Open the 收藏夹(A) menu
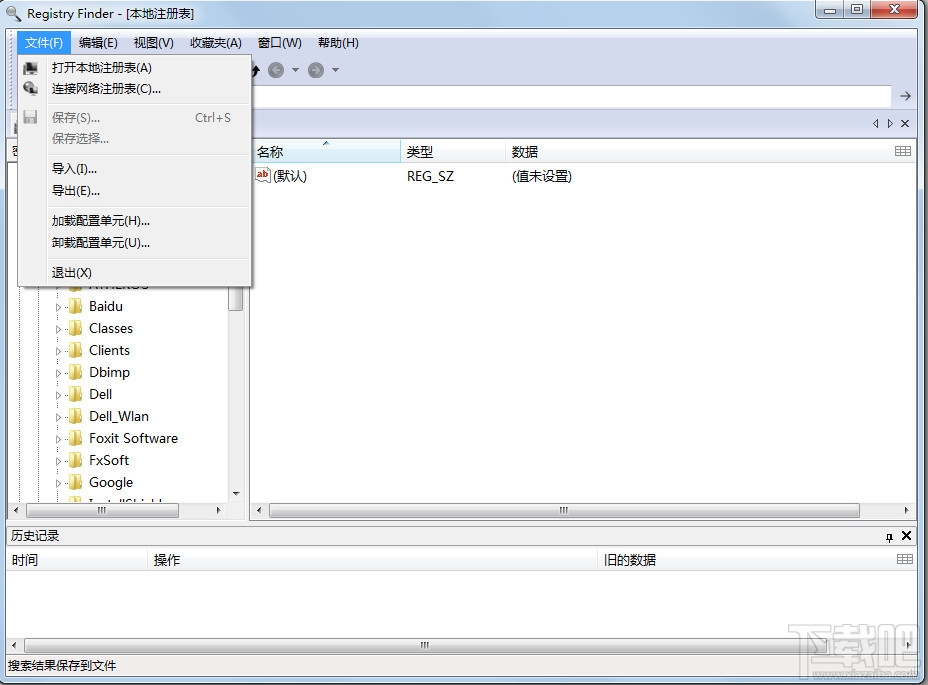This screenshot has width=928, height=685. [x=216, y=42]
